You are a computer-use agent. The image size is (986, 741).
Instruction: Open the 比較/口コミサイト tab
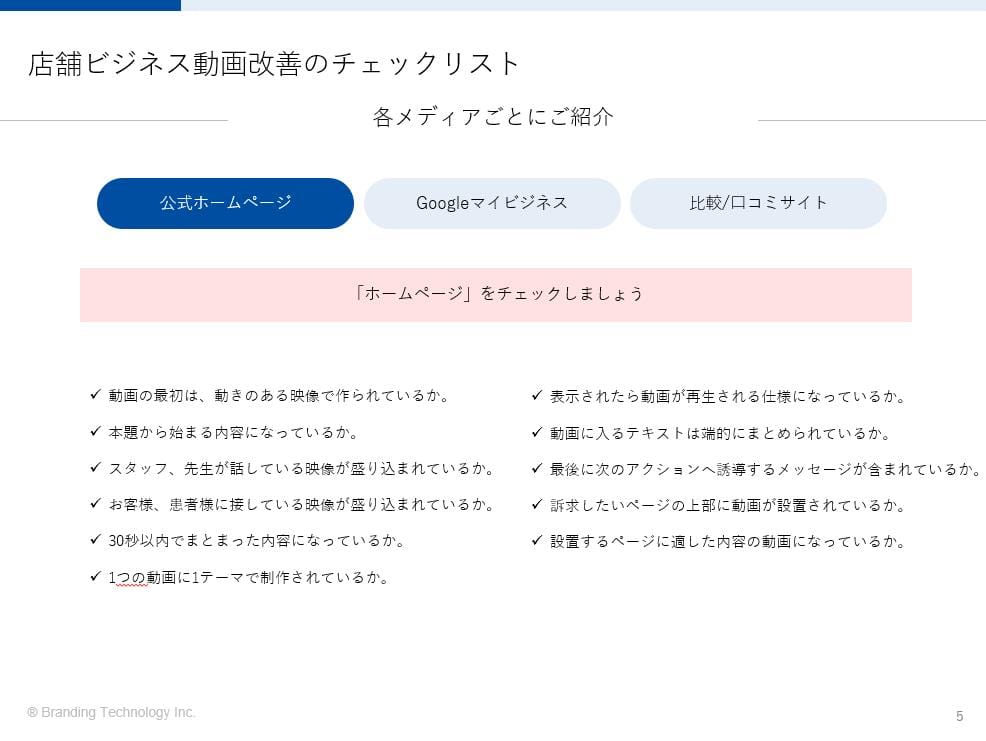pyautogui.click(x=758, y=203)
